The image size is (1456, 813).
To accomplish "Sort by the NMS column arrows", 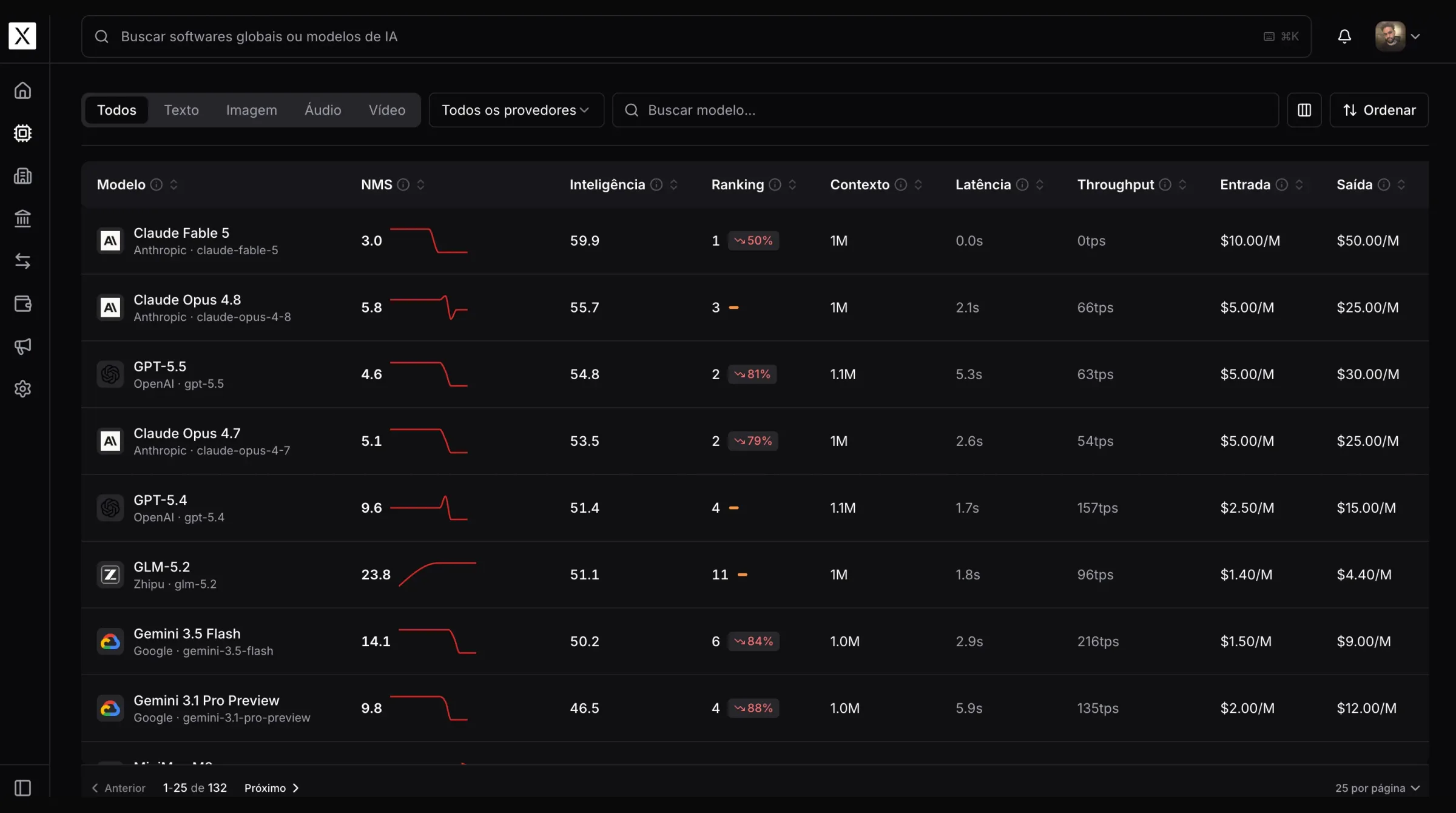I will pos(421,184).
